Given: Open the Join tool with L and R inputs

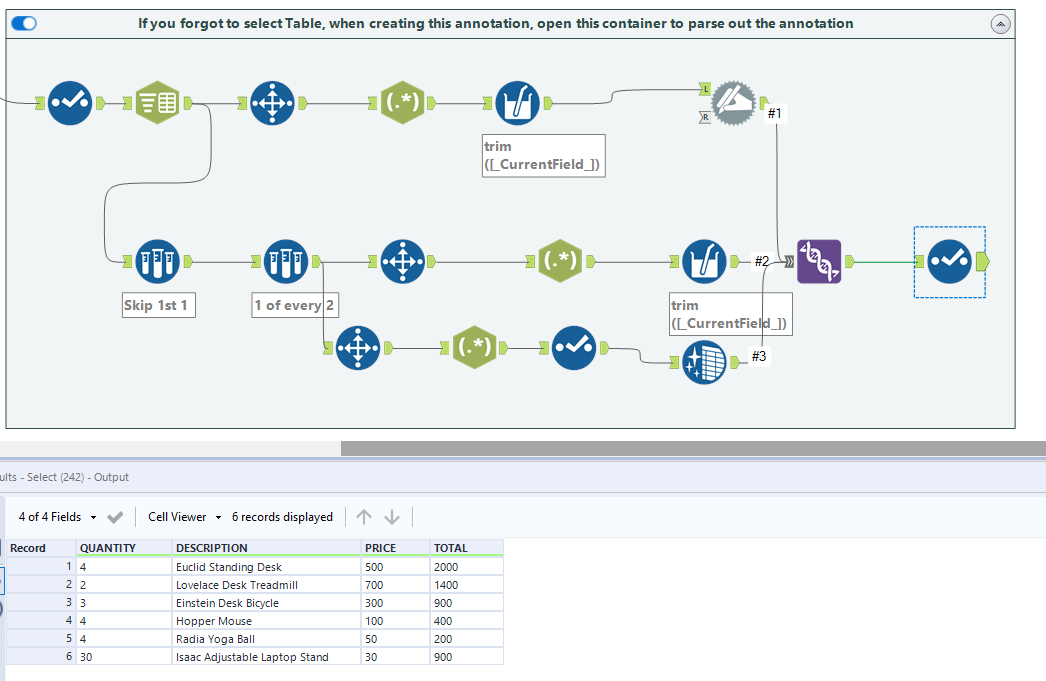Looking at the screenshot, I should (733, 100).
